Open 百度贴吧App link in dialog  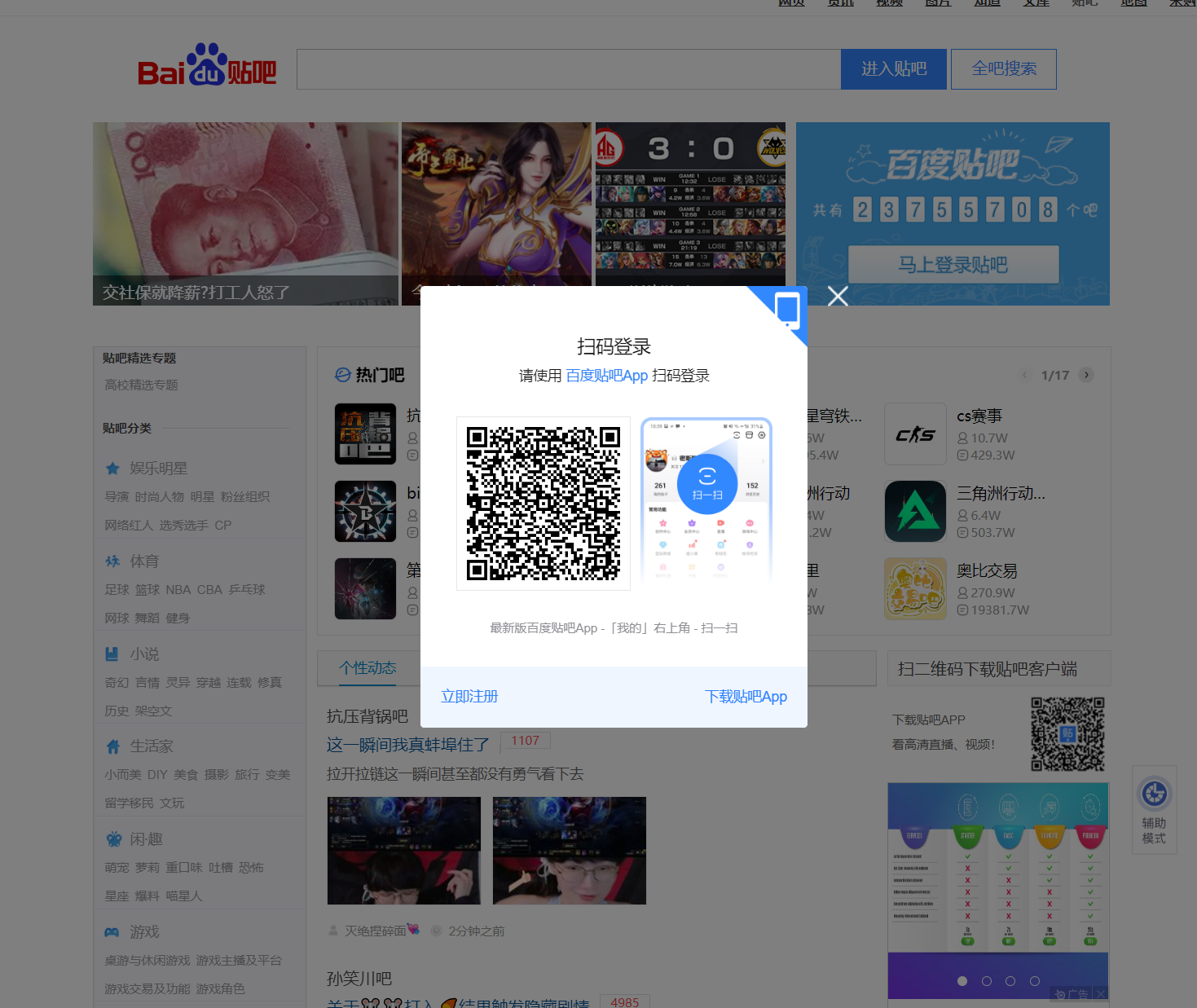coord(606,376)
